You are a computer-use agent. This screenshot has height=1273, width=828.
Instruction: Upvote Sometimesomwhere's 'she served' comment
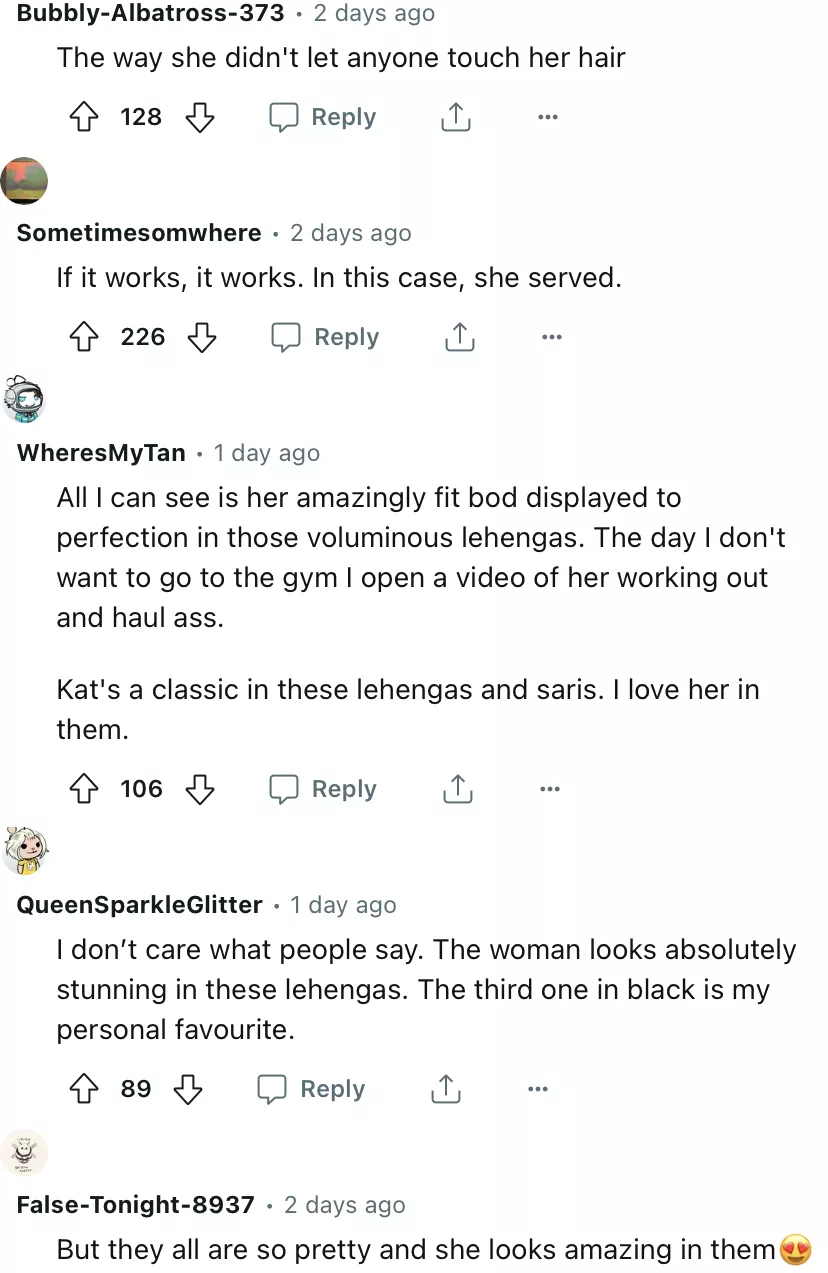[84, 338]
